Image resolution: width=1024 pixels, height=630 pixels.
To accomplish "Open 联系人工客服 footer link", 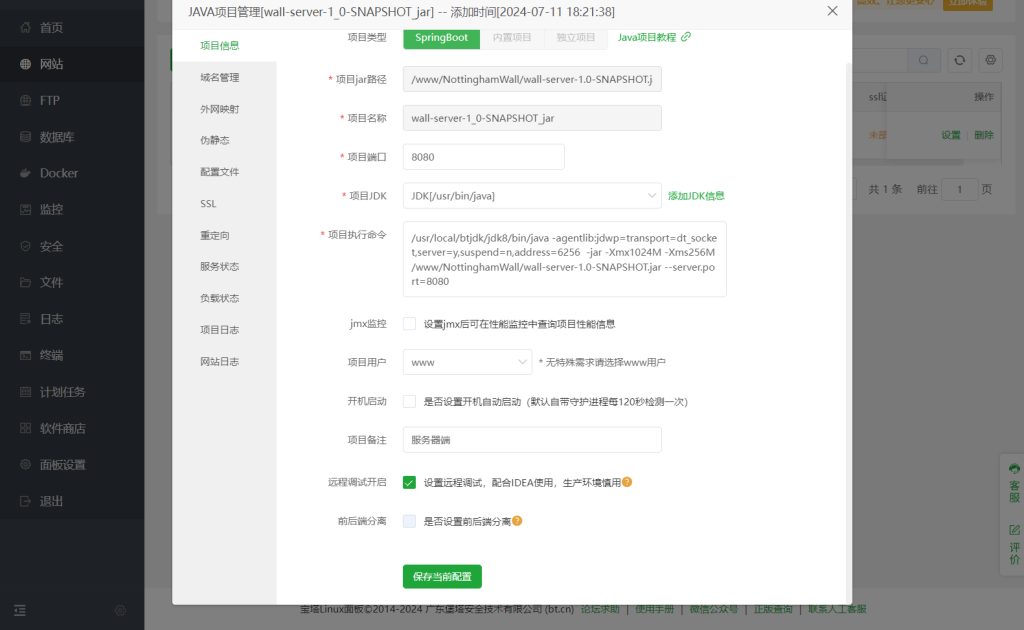I will point(837,609).
